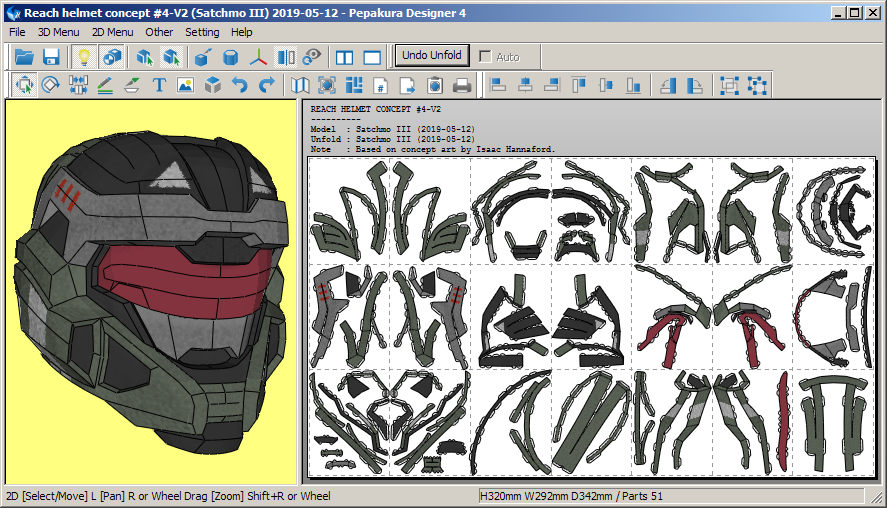This screenshot has width=887, height=508.
Task: Click the Align Bottom icon
Action: coord(634,85)
